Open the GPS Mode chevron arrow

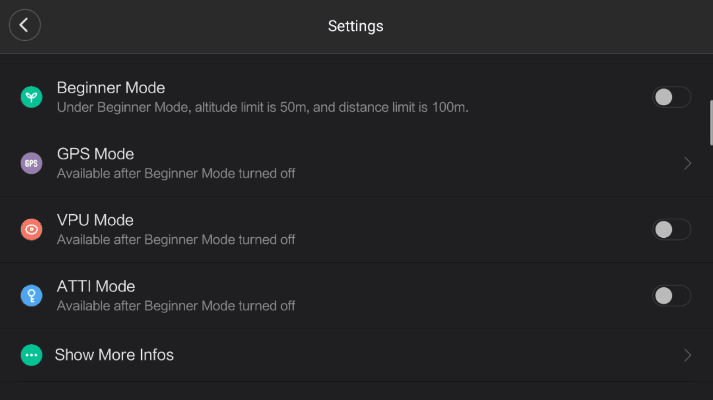688,163
